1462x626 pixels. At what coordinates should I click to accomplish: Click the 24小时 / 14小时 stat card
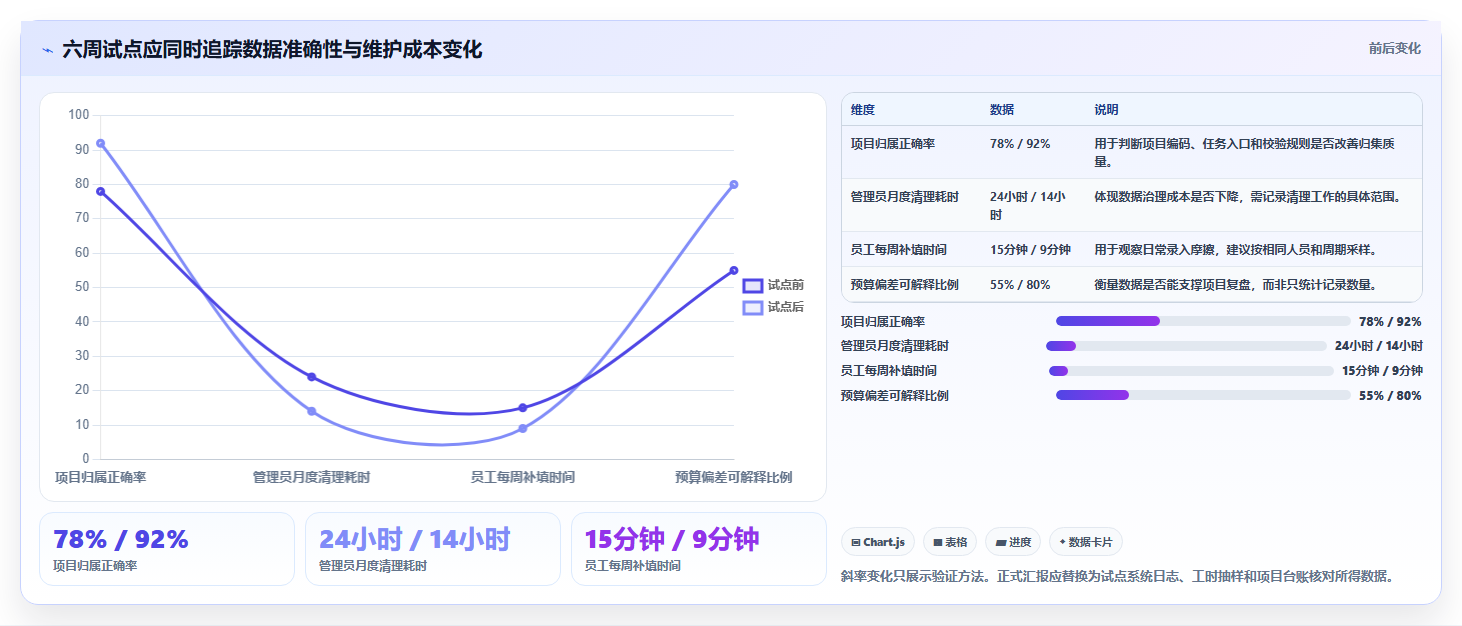[433, 549]
